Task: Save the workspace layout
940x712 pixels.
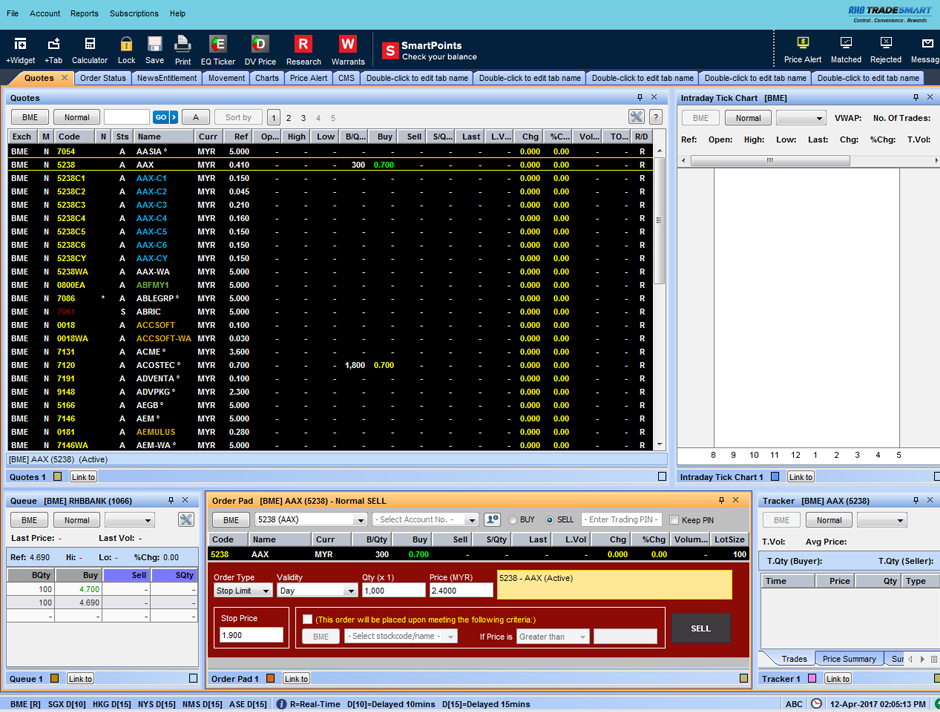Action: pos(154,50)
